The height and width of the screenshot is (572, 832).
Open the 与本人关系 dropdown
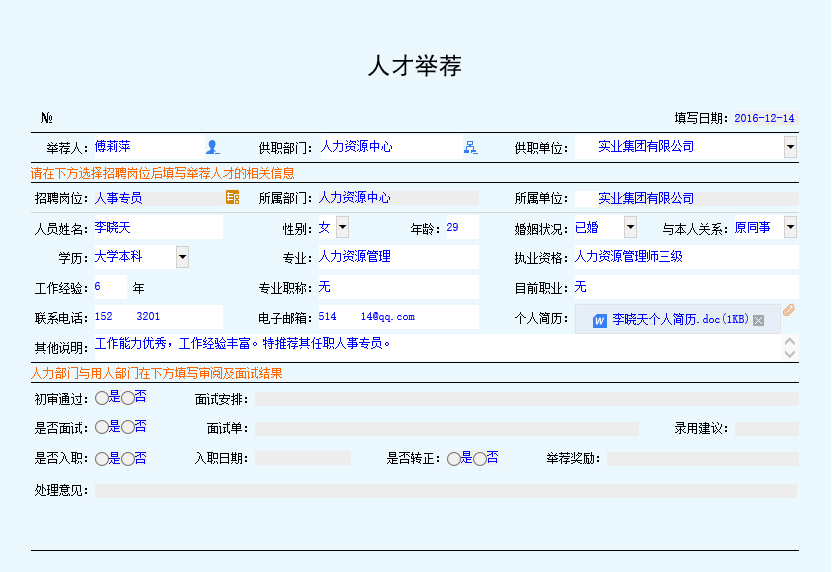791,227
